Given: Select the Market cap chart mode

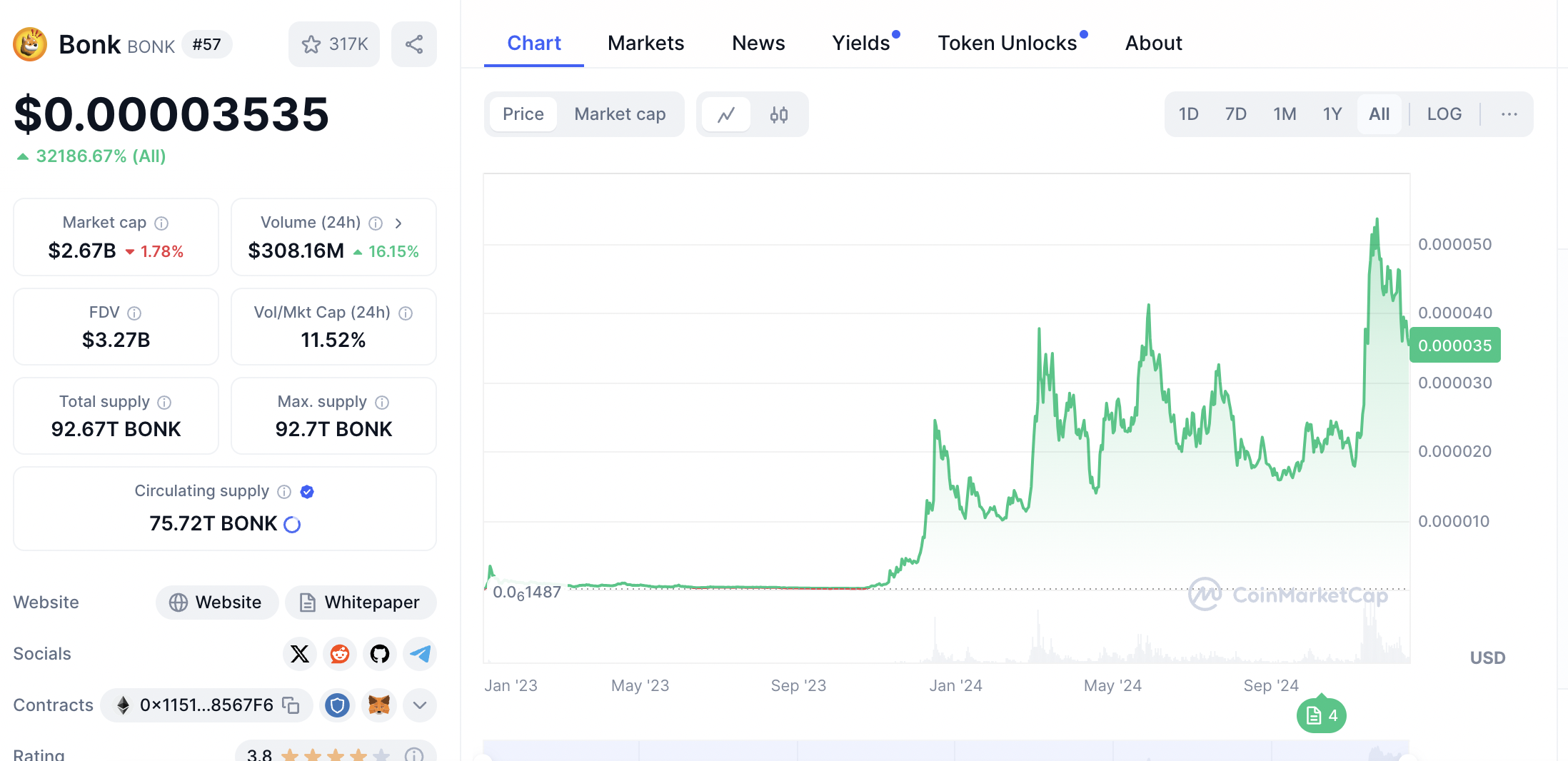Looking at the screenshot, I should click(620, 114).
